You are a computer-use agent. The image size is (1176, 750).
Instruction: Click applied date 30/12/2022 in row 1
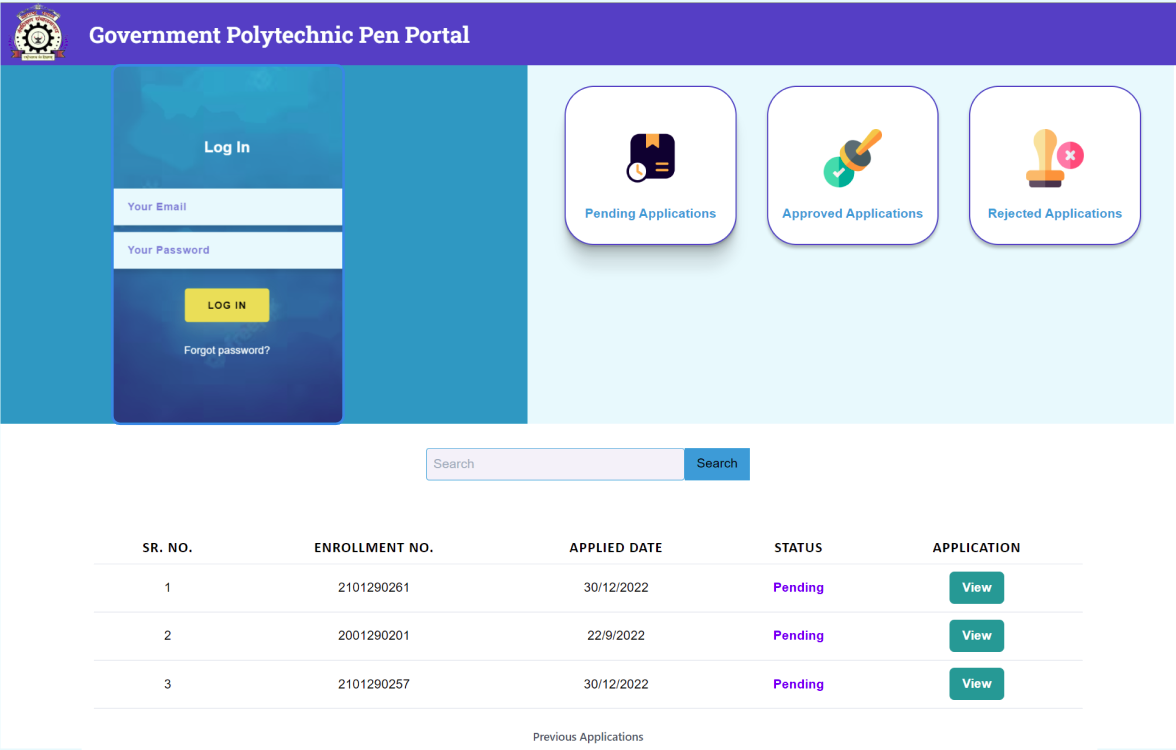pos(616,588)
